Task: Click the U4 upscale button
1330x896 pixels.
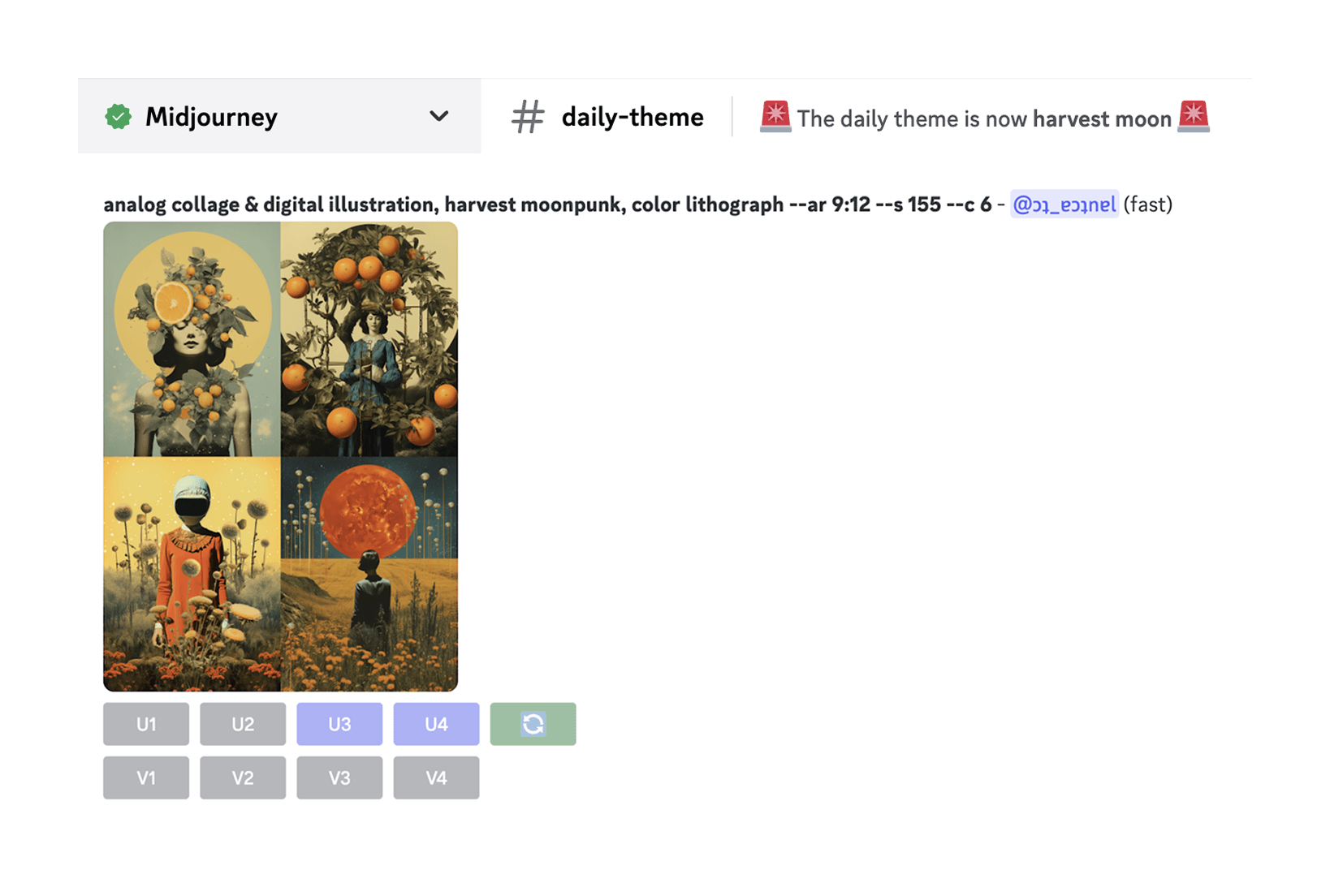Action: coord(436,724)
